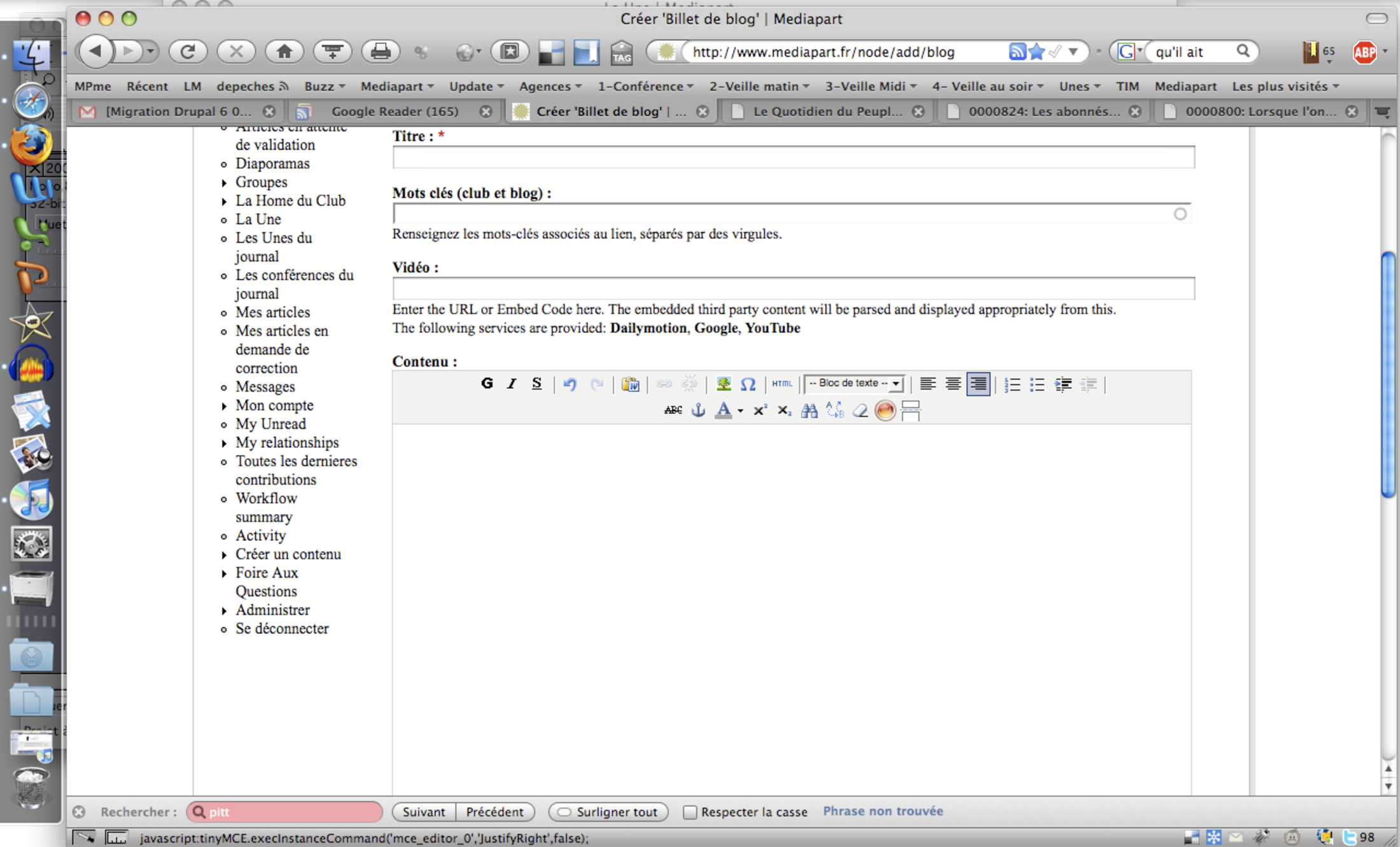Open the HTML source editor
The height and width of the screenshot is (847, 1400).
pyautogui.click(x=781, y=384)
